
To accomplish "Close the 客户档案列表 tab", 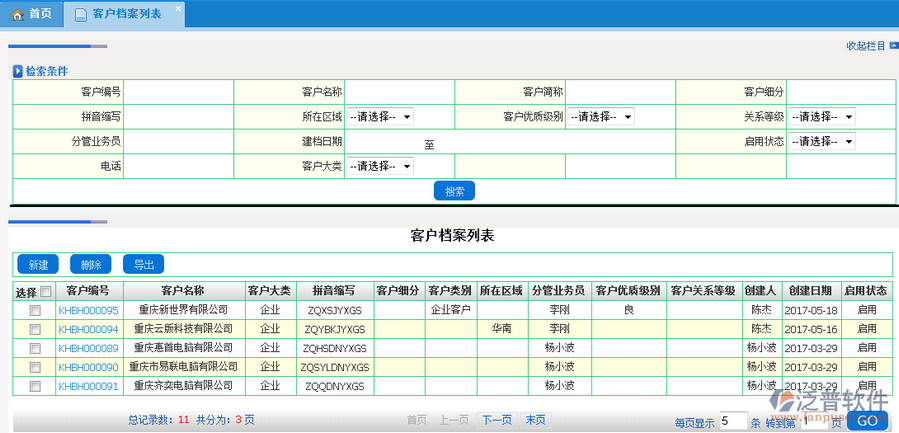I will pyautogui.click(x=177, y=9).
